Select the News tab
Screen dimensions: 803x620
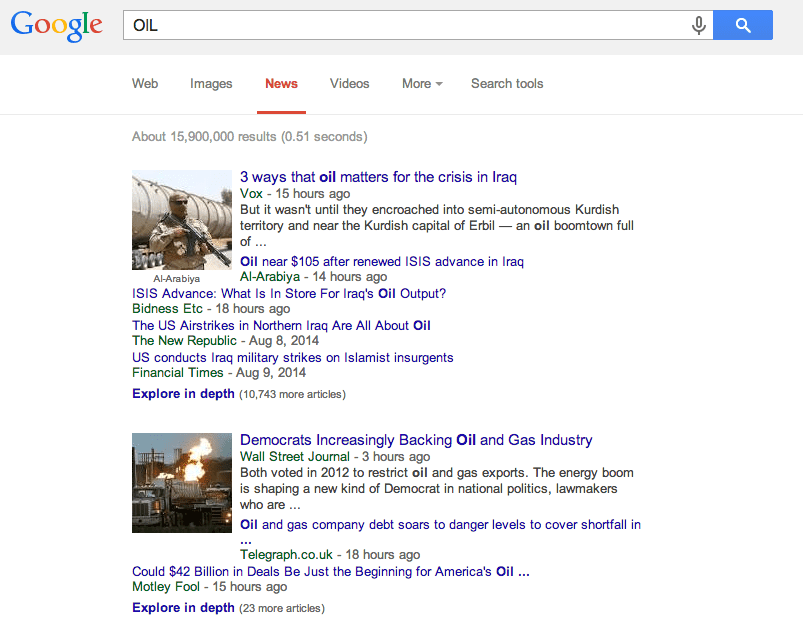coord(281,83)
